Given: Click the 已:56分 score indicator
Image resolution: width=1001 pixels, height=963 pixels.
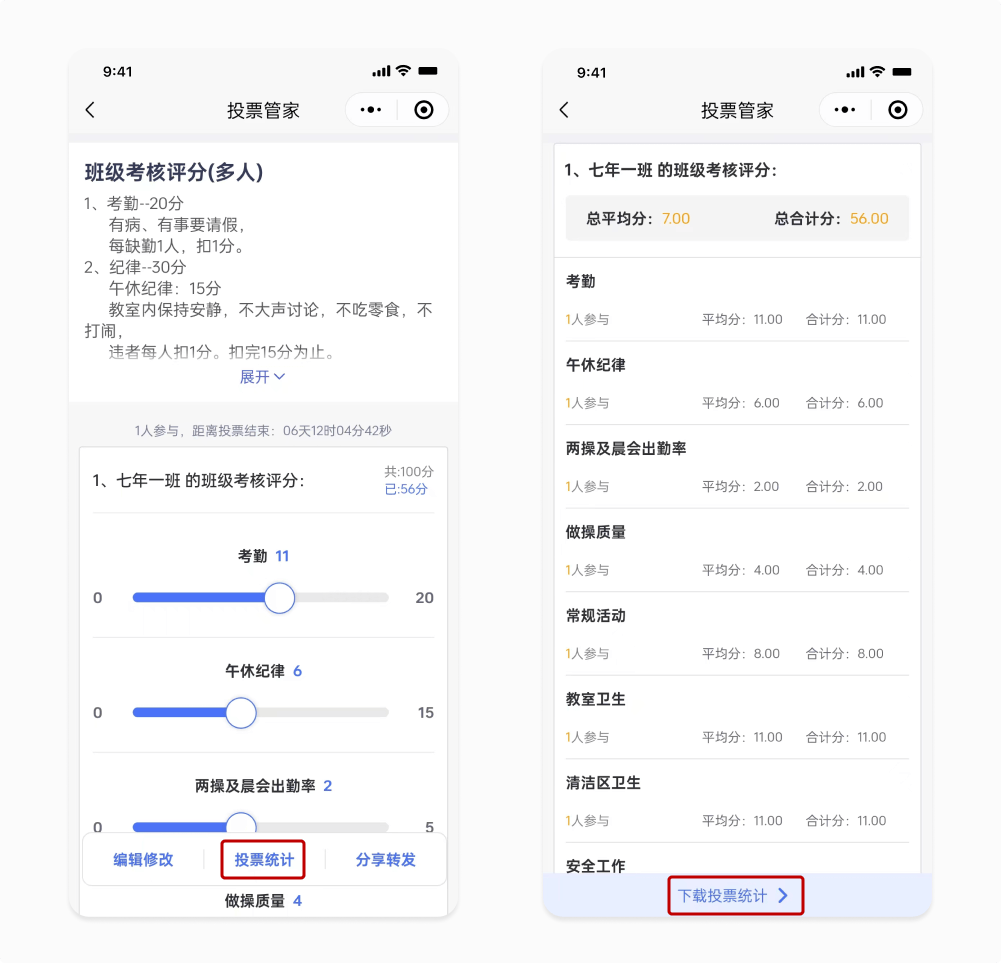Looking at the screenshot, I should click(406, 489).
